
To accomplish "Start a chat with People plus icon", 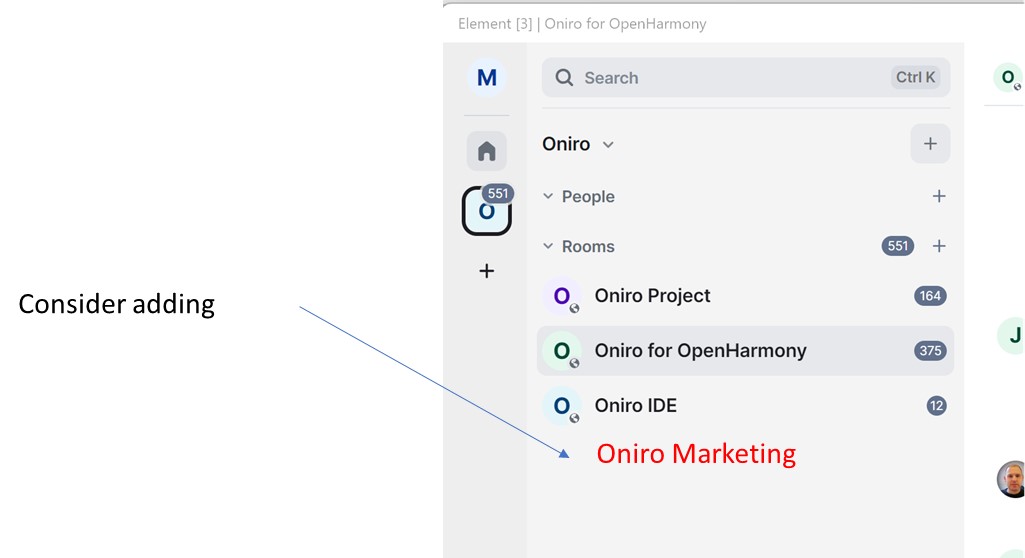I will click(x=939, y=196).
